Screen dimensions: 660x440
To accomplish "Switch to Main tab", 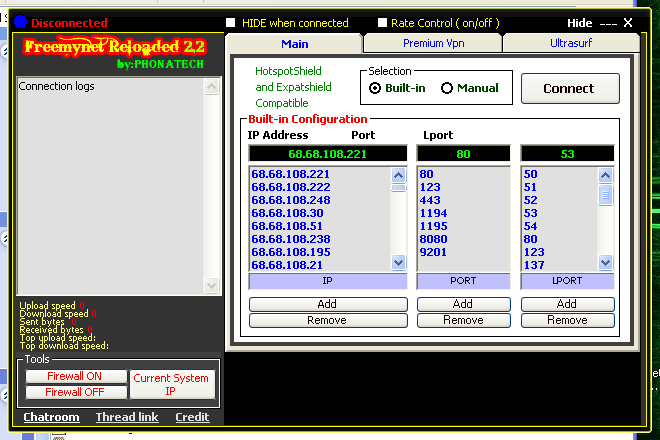I will (294, 44).
